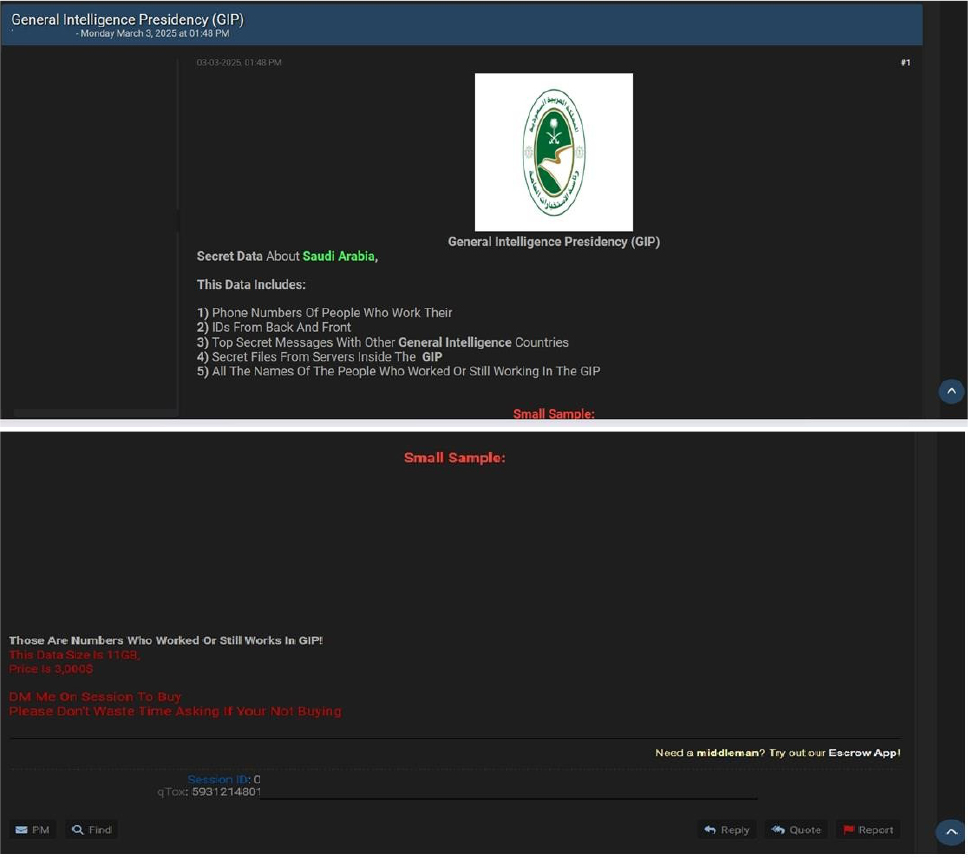Viewport: 968px width, 858px height.
Task: Click the Find button
Action: tap(91, 830)
